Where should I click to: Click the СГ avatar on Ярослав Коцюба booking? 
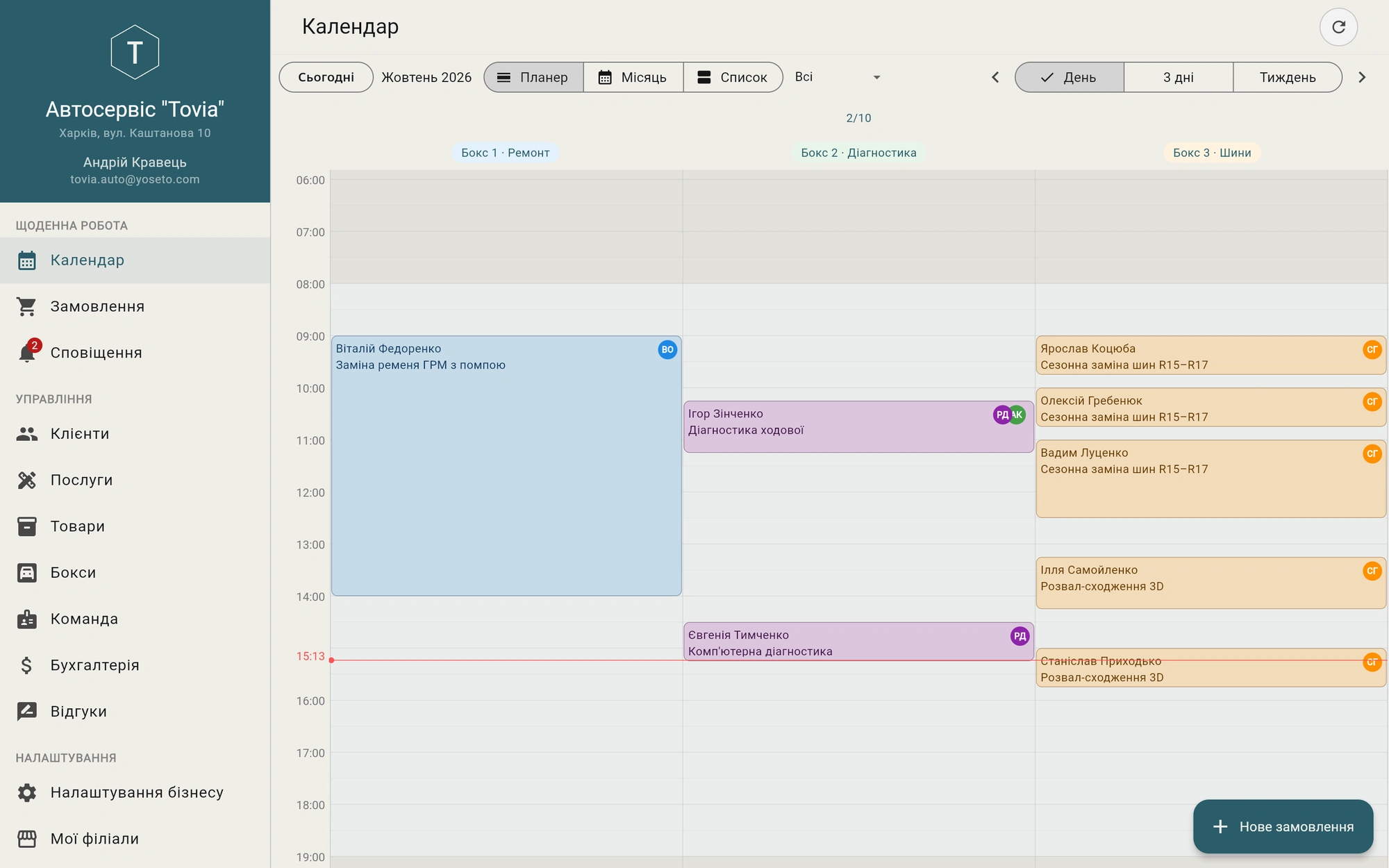[1372, 349]
